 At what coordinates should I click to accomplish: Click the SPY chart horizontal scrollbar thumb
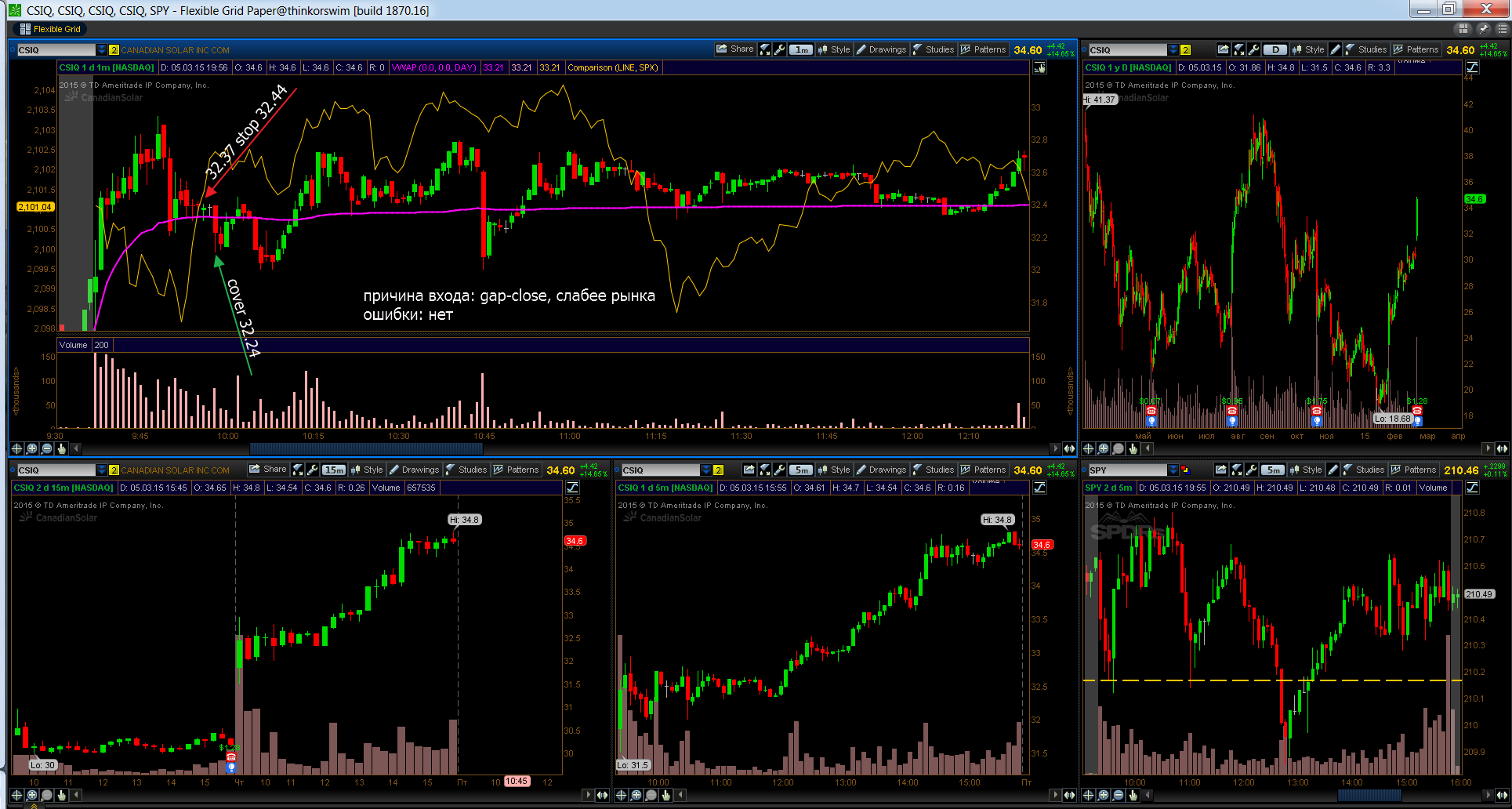coord(1369,795)
